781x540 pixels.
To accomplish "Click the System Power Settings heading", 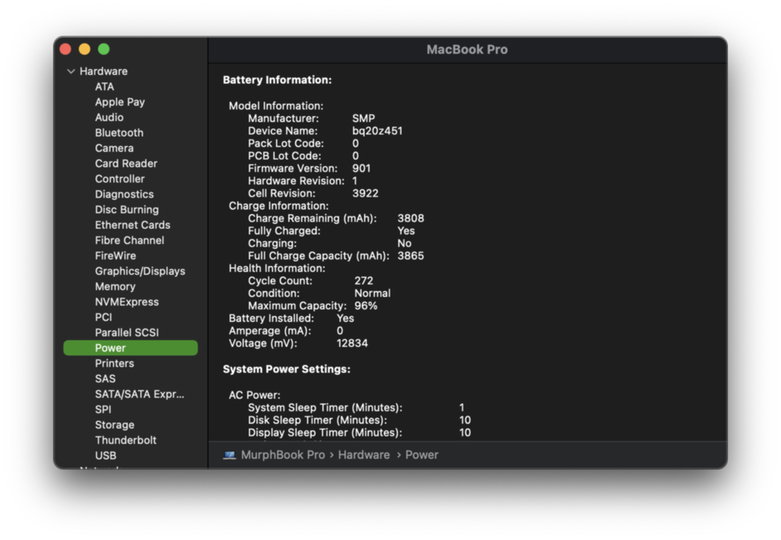I will tap(286, 369).
